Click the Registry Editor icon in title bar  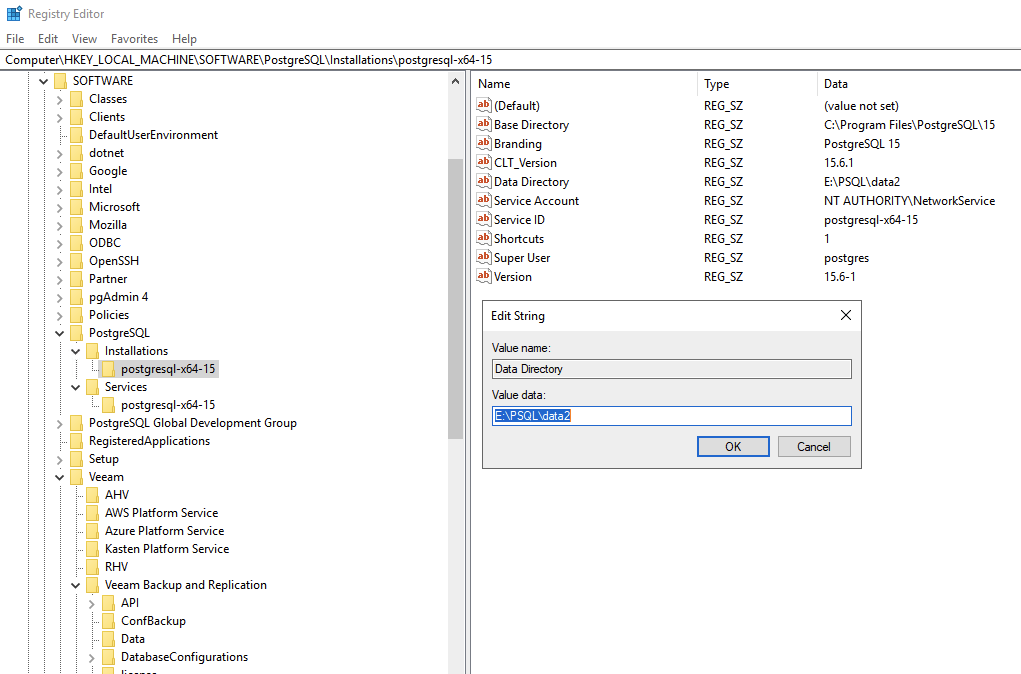pyautogui.click(x=13, y=13)
